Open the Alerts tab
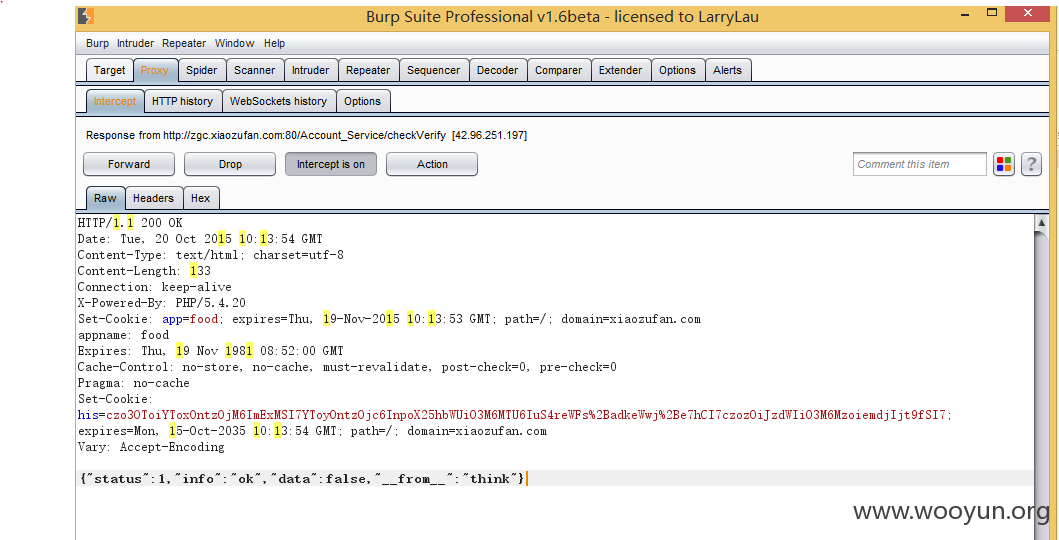 coord(727,70)
